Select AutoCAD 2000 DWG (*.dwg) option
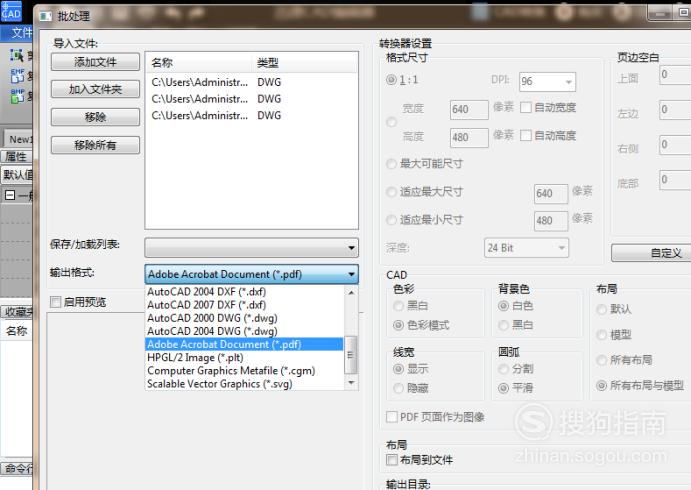This screenshot has height=490, width=691. click(x=244, y=318)
